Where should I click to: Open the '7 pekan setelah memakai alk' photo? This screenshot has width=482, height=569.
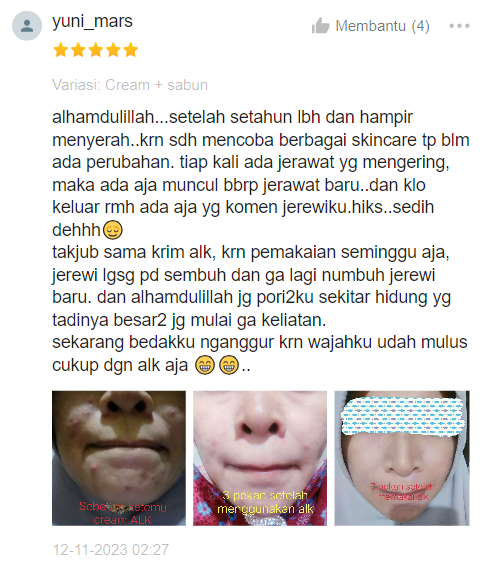[402, 458]
